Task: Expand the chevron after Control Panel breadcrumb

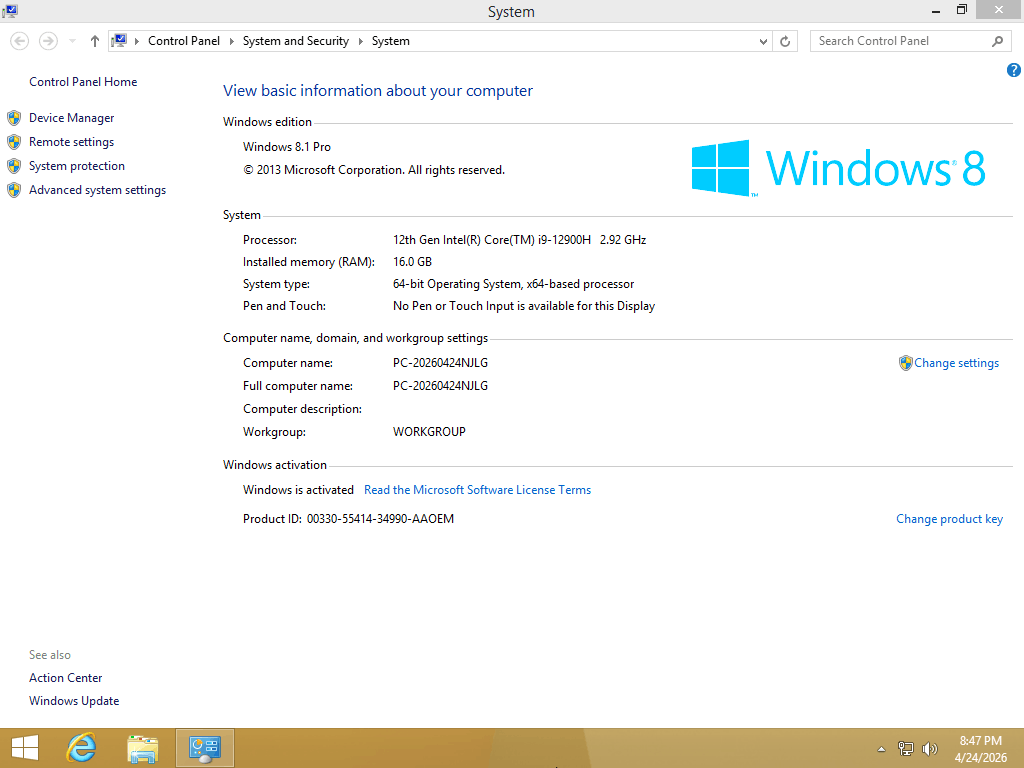Action: (231, 41)
